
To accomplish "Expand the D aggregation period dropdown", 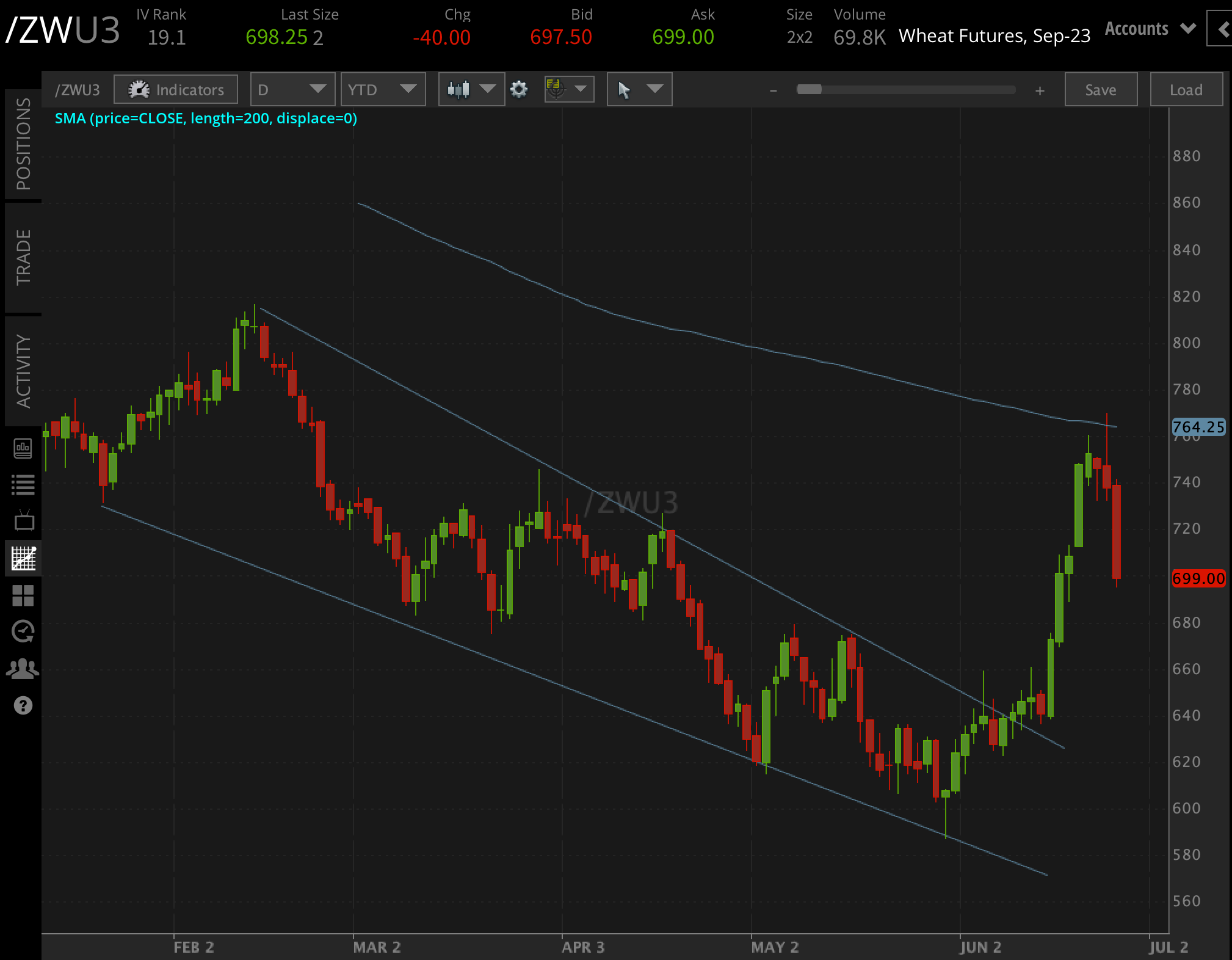I will click(292, 90).
